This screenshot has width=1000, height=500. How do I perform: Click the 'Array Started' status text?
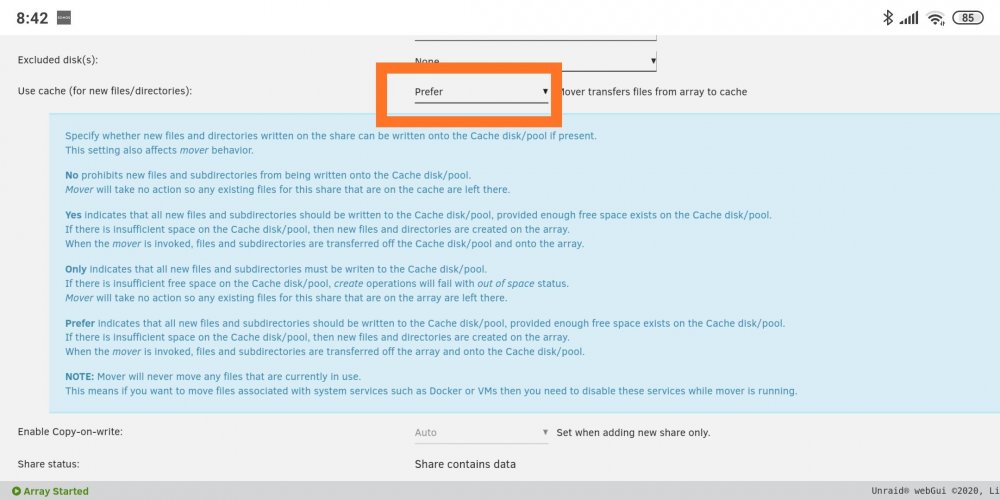click(x=56, y=491)
